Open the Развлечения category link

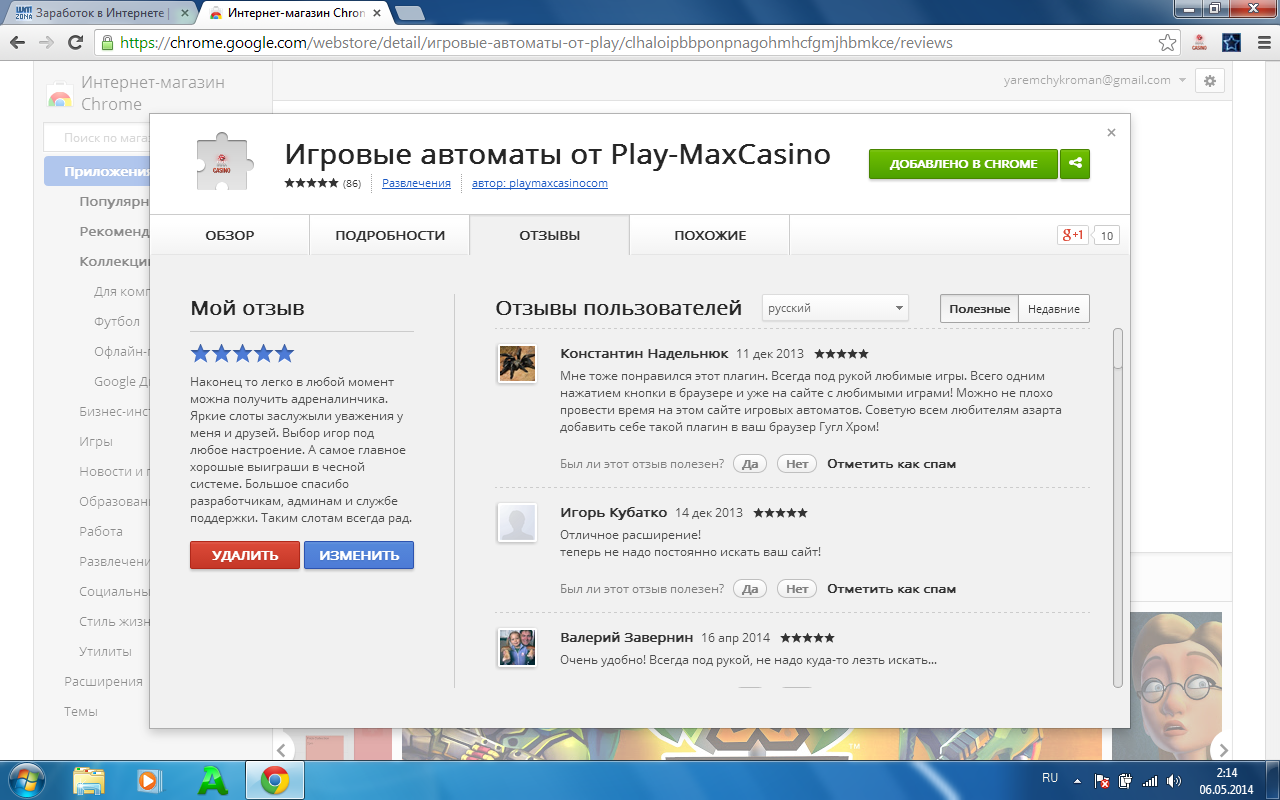tap(416, 183)
